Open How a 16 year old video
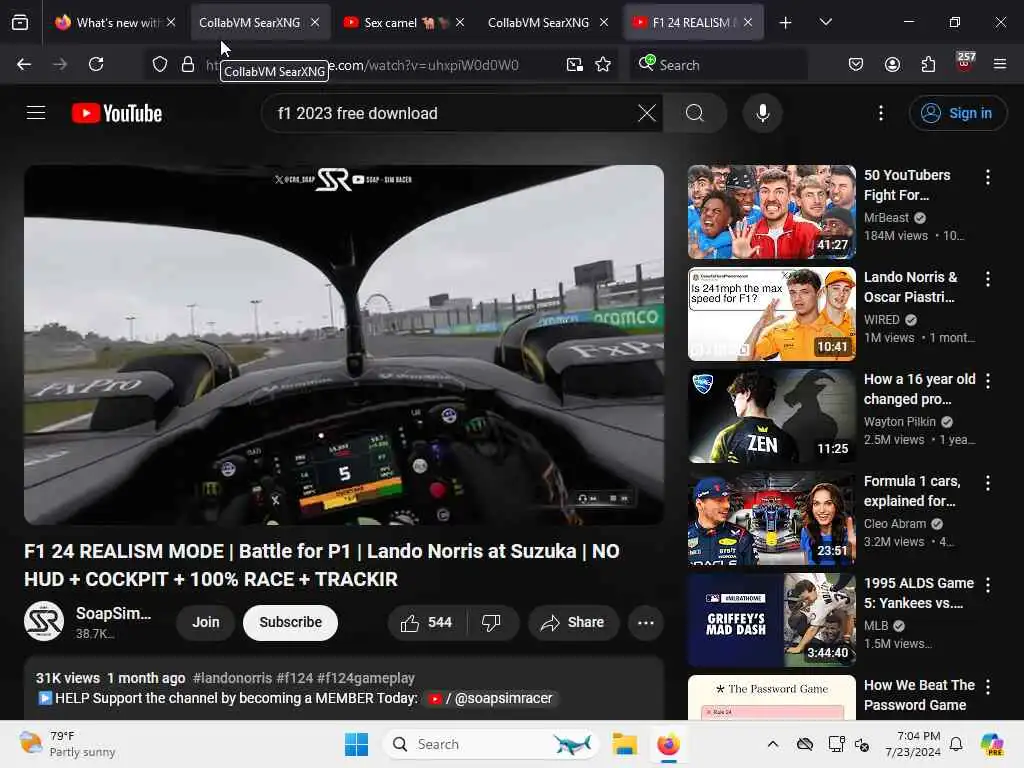 [x=920, y=389]
